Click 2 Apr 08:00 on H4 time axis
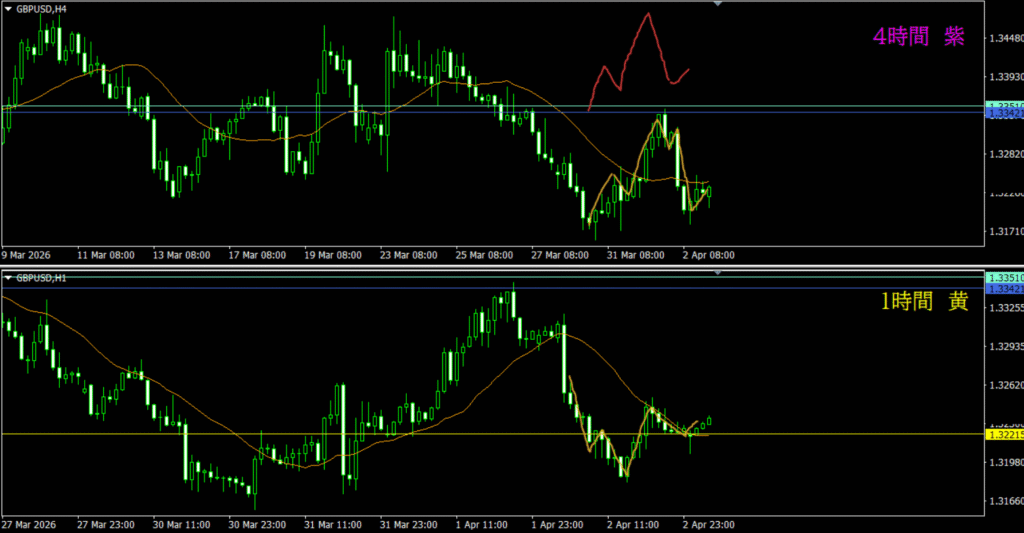Image resolution: width=1024 pixels, height=533 pixels. tap(709, 255)
